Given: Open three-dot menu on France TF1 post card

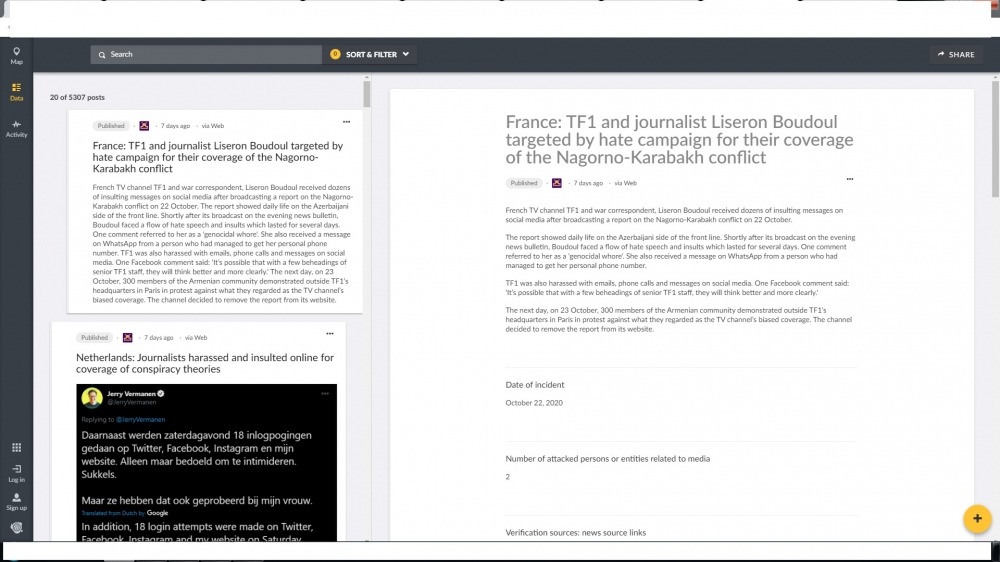Looking at the screenshot, I should coord(346,122).
